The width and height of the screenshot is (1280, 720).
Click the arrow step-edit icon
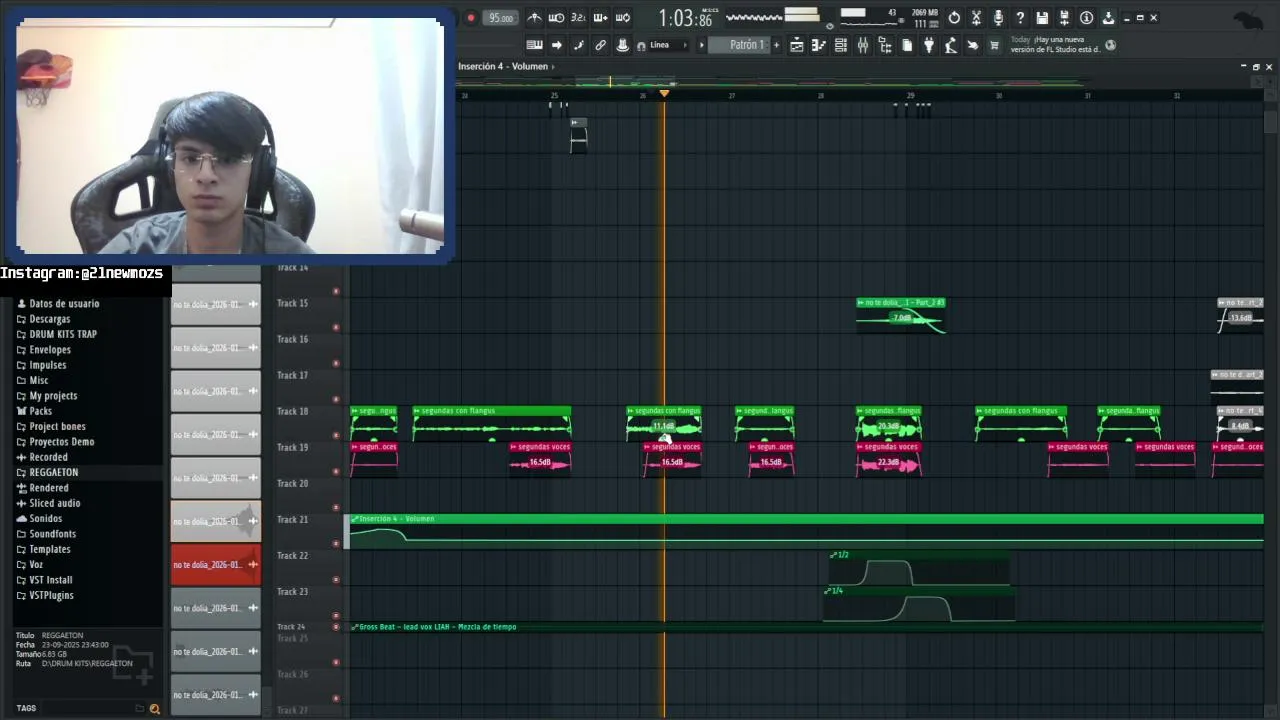tap(556, 45)
